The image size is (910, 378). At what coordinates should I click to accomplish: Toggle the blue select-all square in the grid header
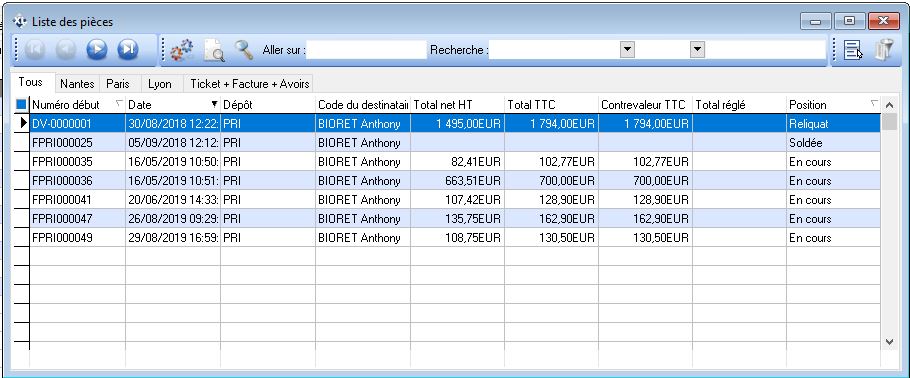coord(21,105)
